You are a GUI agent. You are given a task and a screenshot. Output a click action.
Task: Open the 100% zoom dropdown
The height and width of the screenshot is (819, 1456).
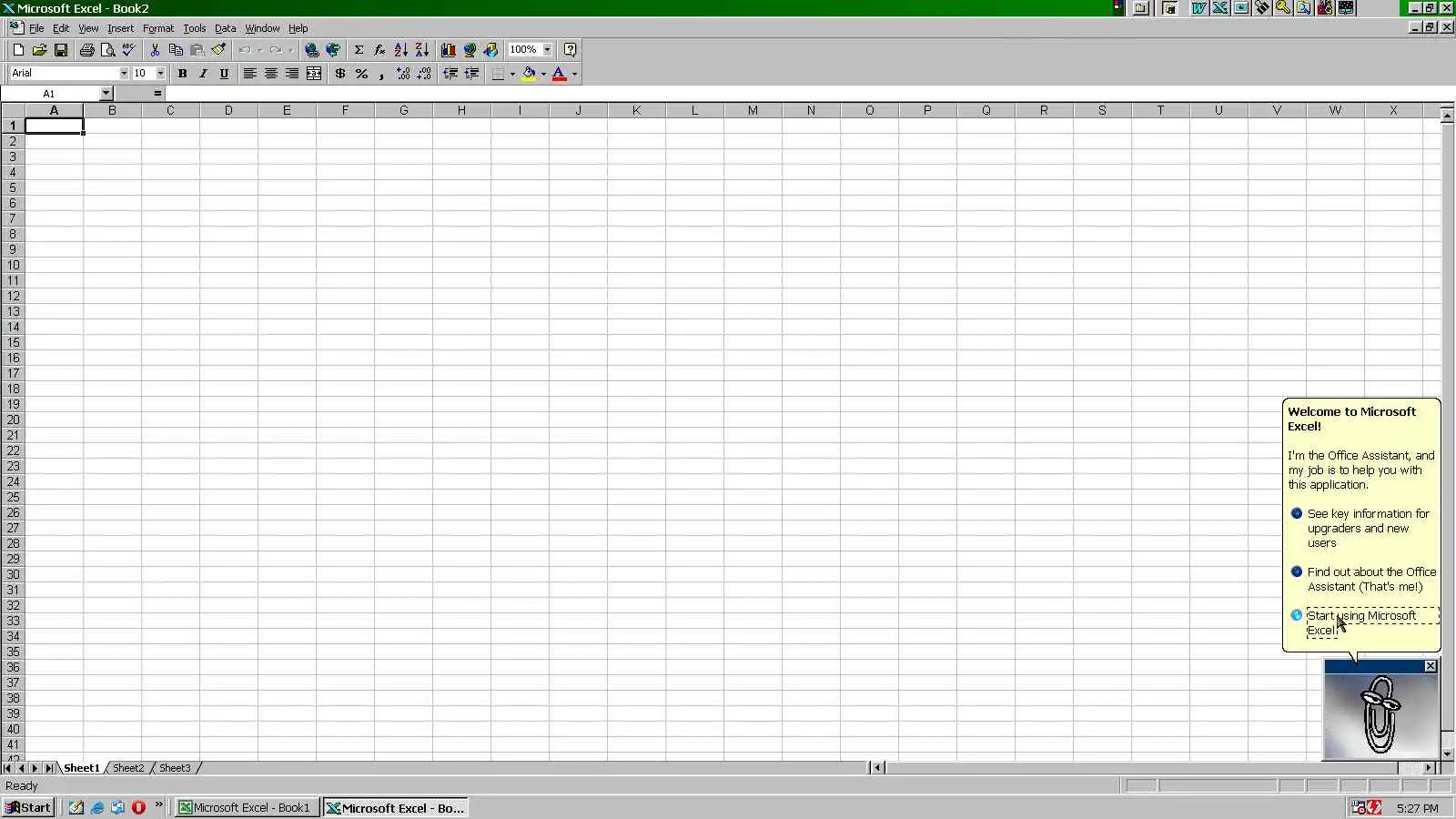[547, 50]
